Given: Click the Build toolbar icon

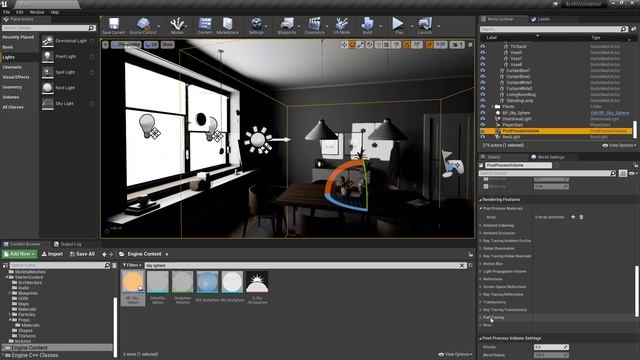Looking at the screenshot, I should pyautogui.click(x=367, y=25).
